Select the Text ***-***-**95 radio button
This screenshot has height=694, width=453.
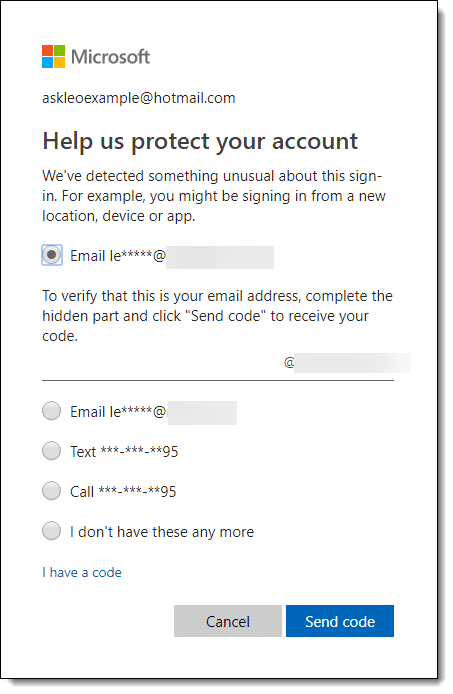(x=51, y=451)
